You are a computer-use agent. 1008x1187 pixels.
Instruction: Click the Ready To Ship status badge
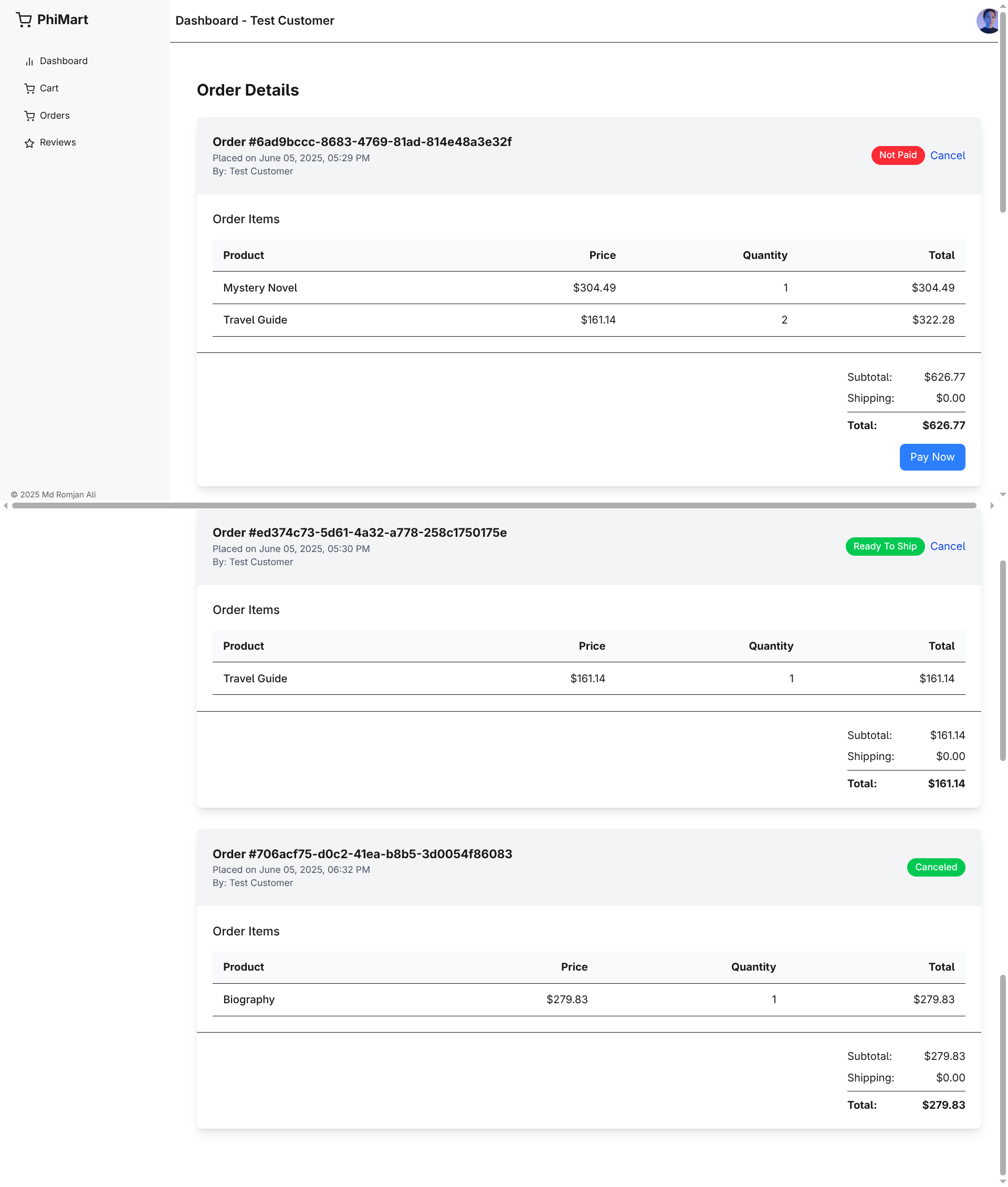coord(885,546)
